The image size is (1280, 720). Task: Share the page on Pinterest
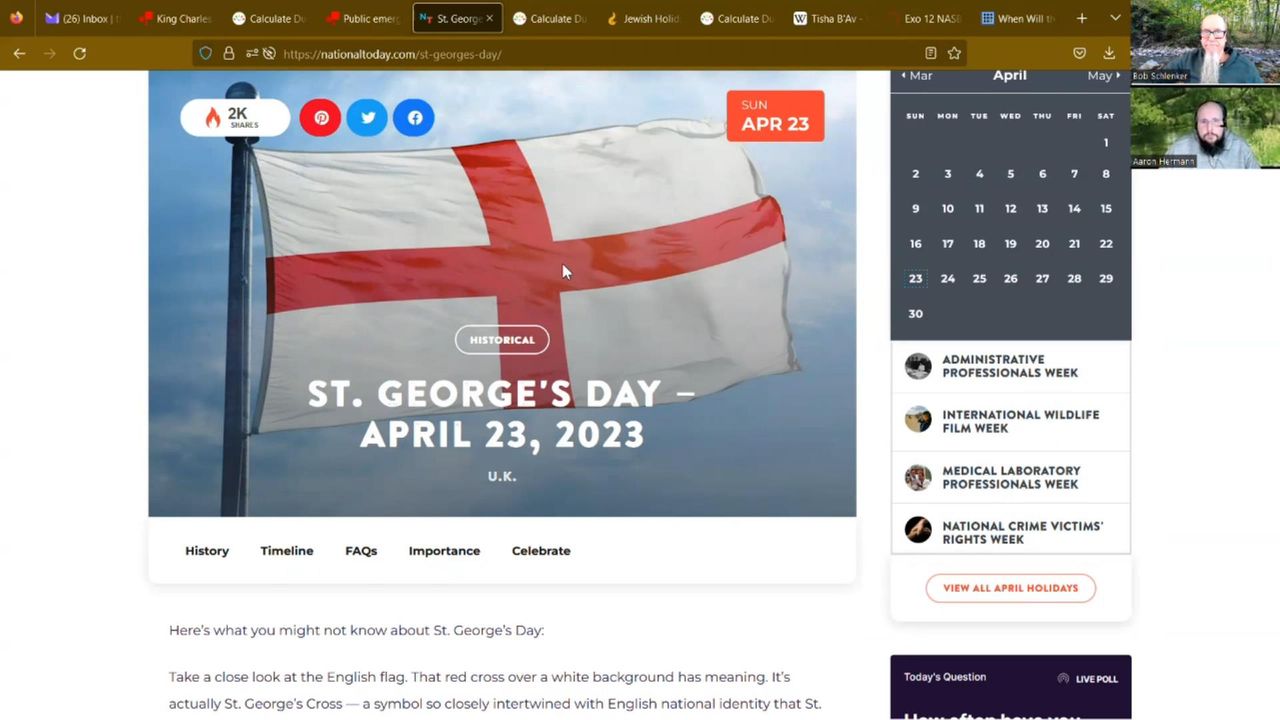click(320, 118)
